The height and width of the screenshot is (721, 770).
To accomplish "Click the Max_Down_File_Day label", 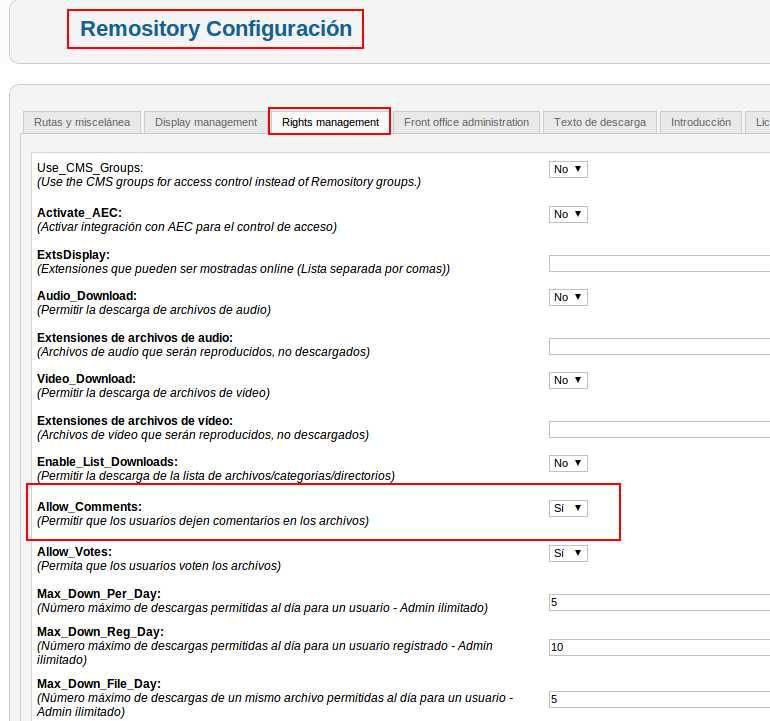I will point(99,684).
